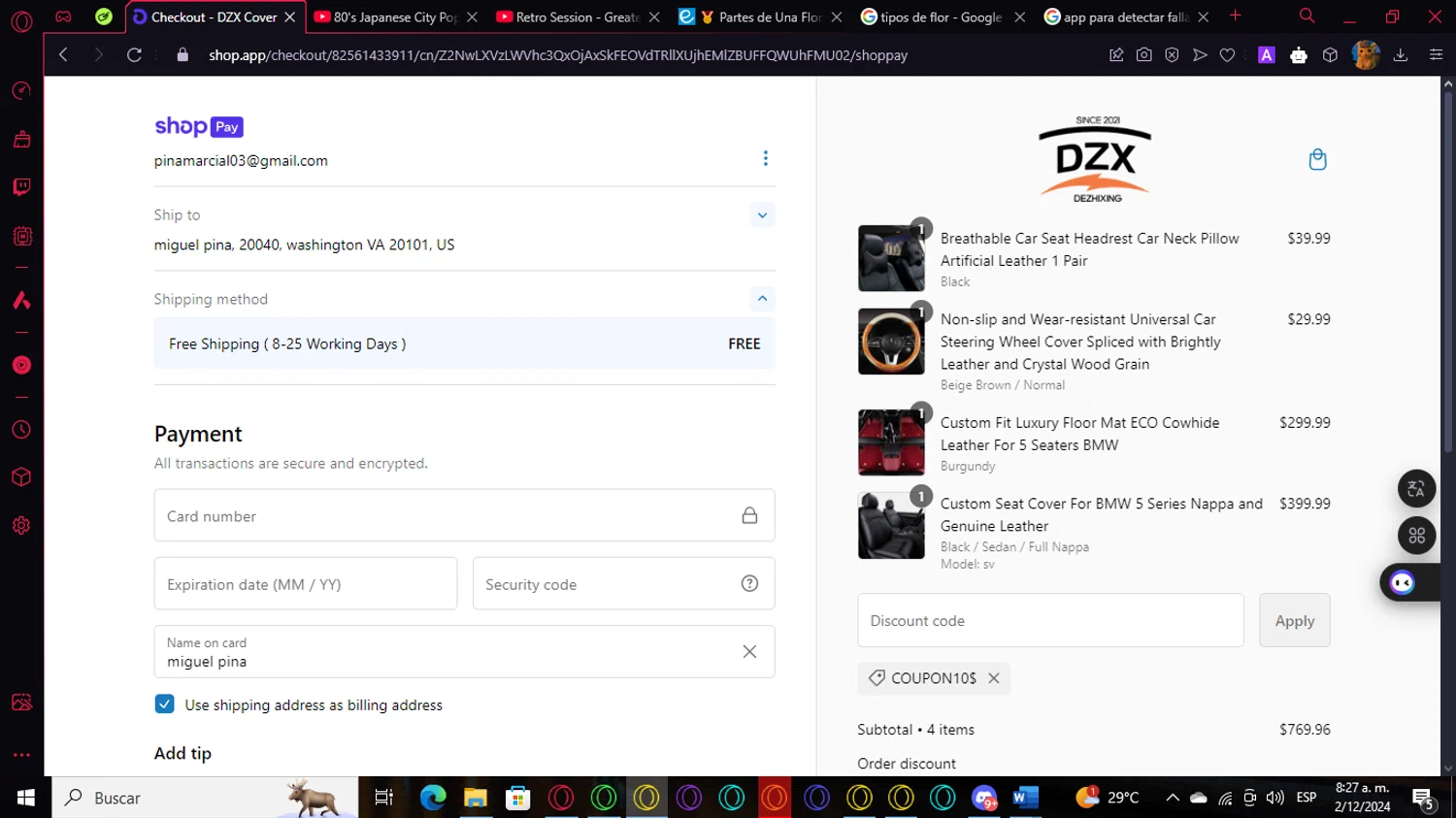
Task: Open the sidebar history clock icon
Action: point(21,430)
